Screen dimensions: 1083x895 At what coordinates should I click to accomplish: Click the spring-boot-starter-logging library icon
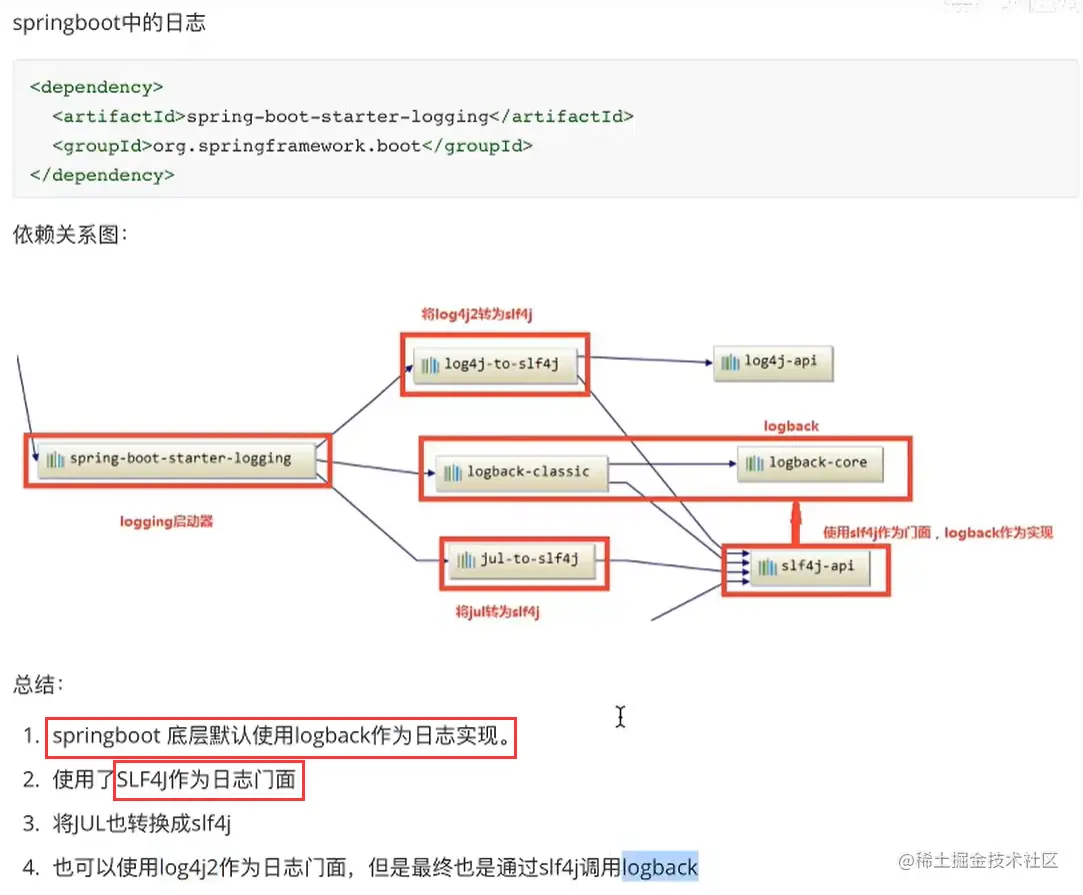click(55, 460)
